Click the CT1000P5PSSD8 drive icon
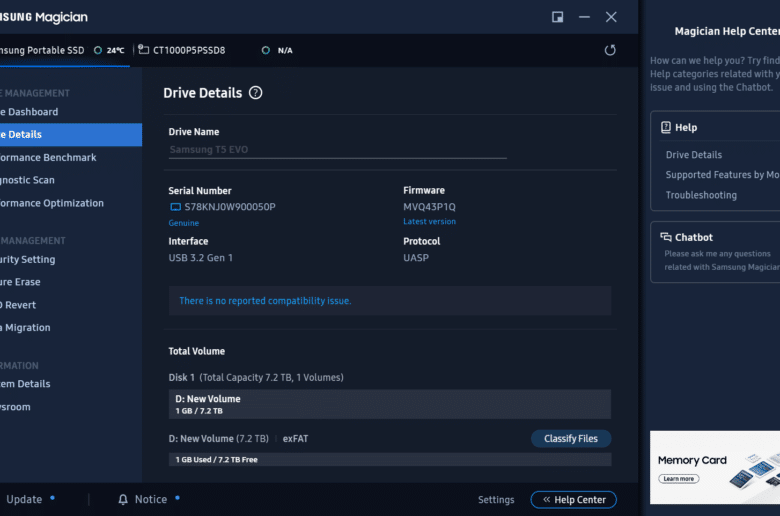 point(143,49)
